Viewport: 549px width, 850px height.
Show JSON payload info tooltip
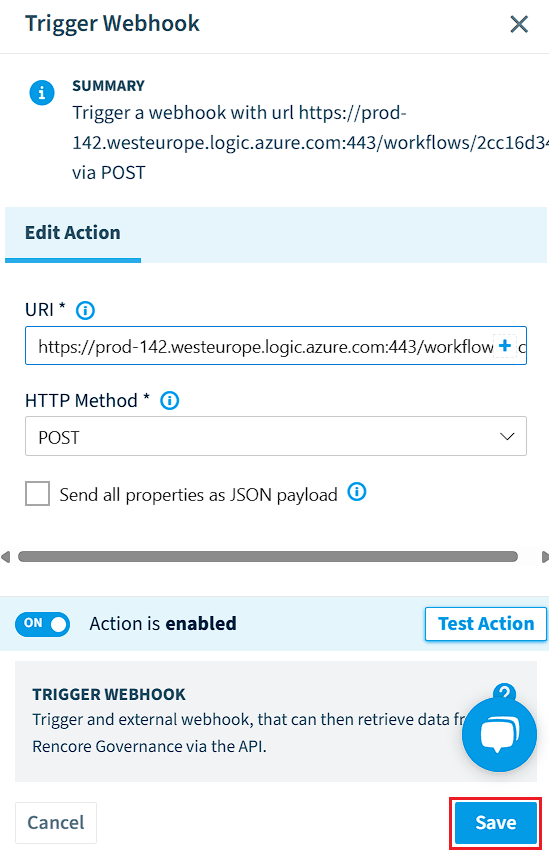pos(357,492)
